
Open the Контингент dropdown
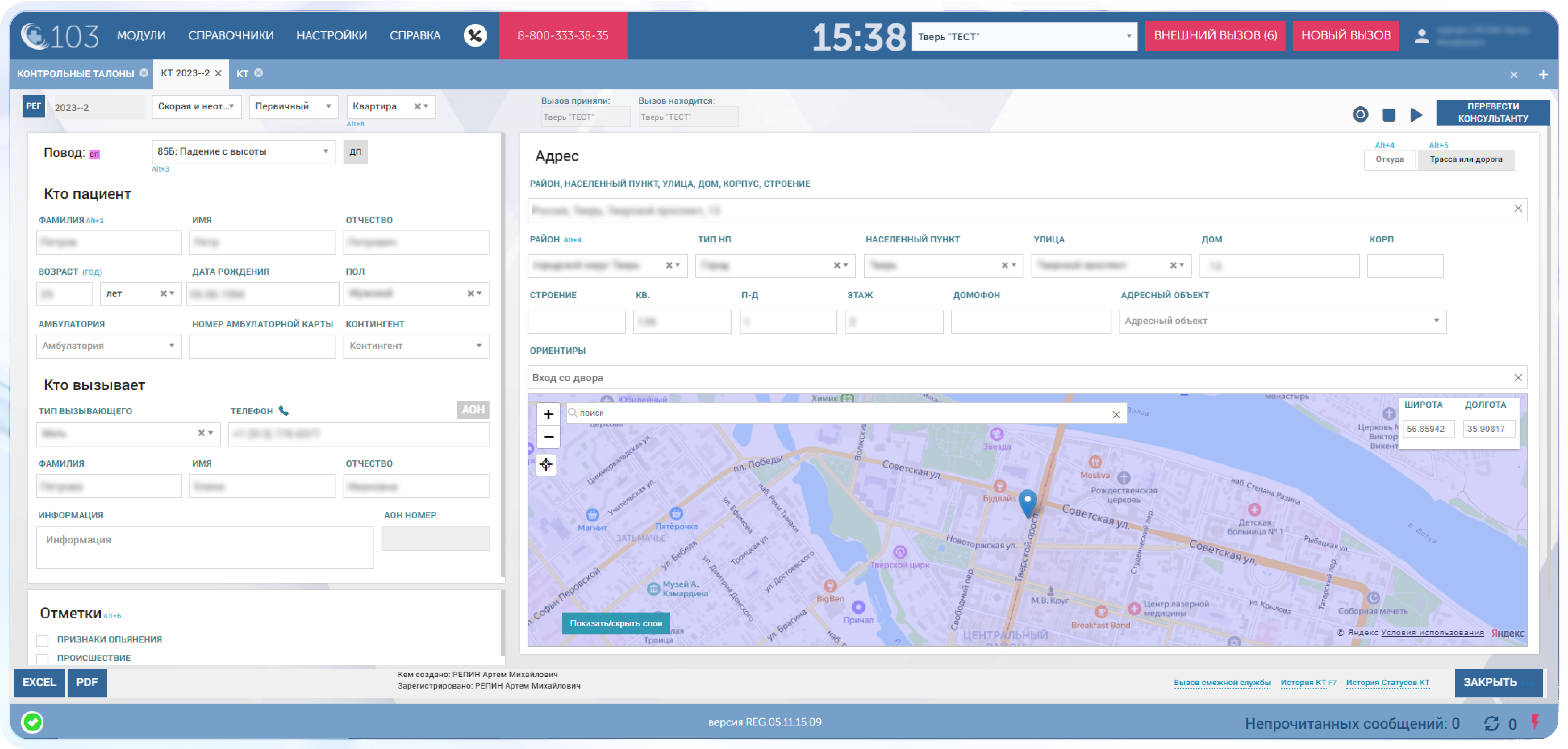(416, 346)
